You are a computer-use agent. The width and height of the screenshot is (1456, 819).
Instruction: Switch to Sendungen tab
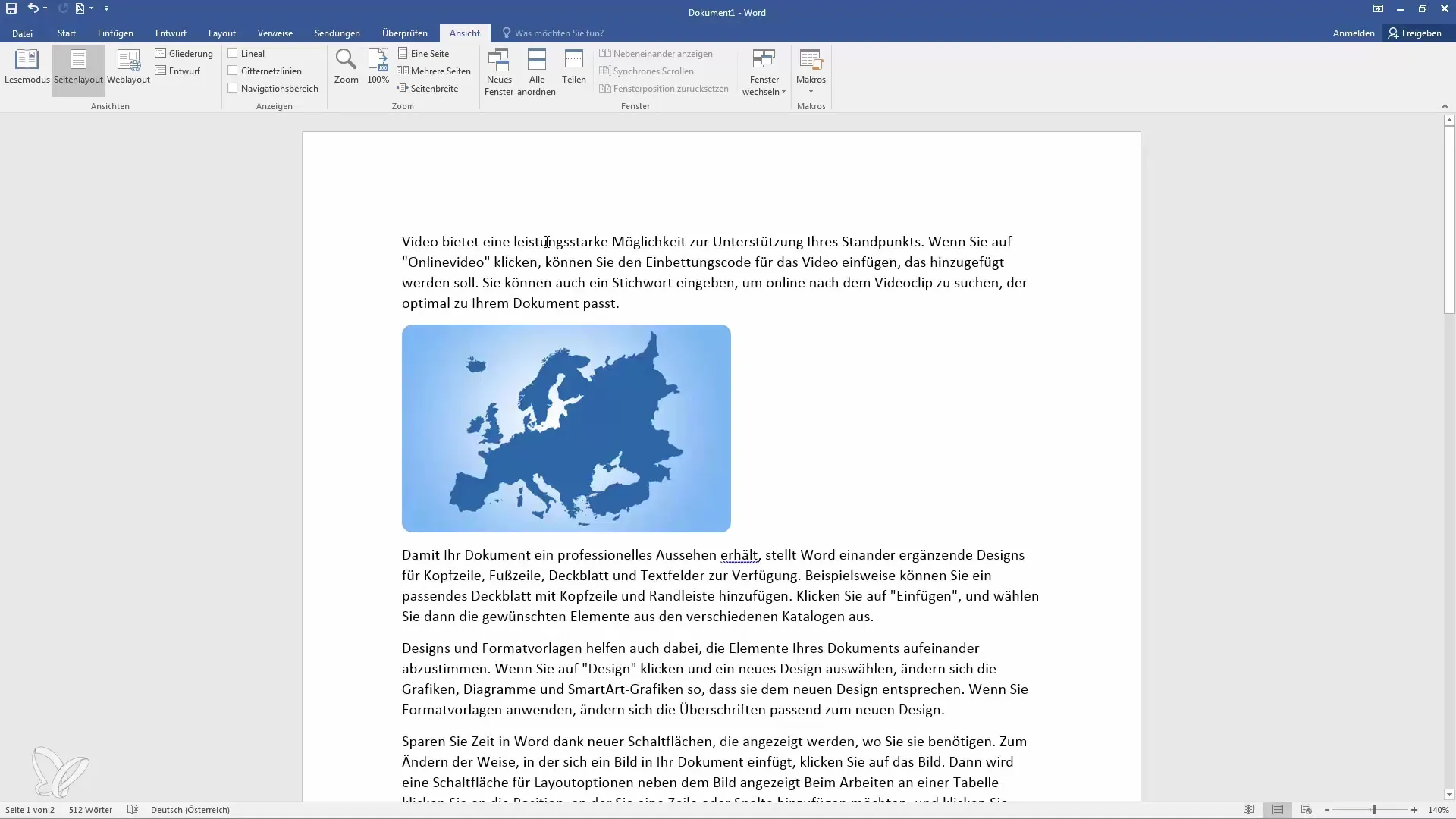[337, 33]
